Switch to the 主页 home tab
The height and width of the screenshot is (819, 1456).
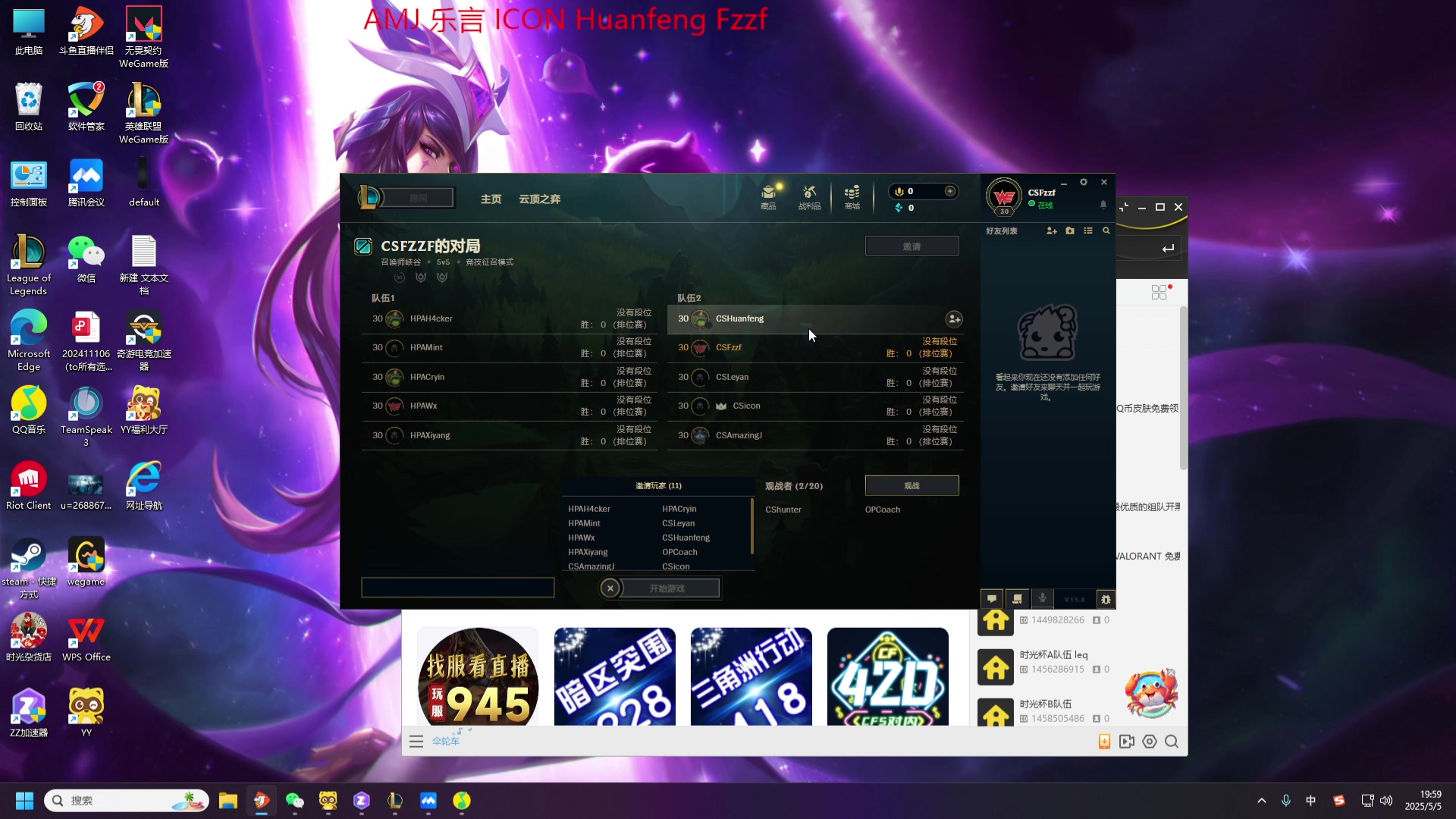pos(491,199)
